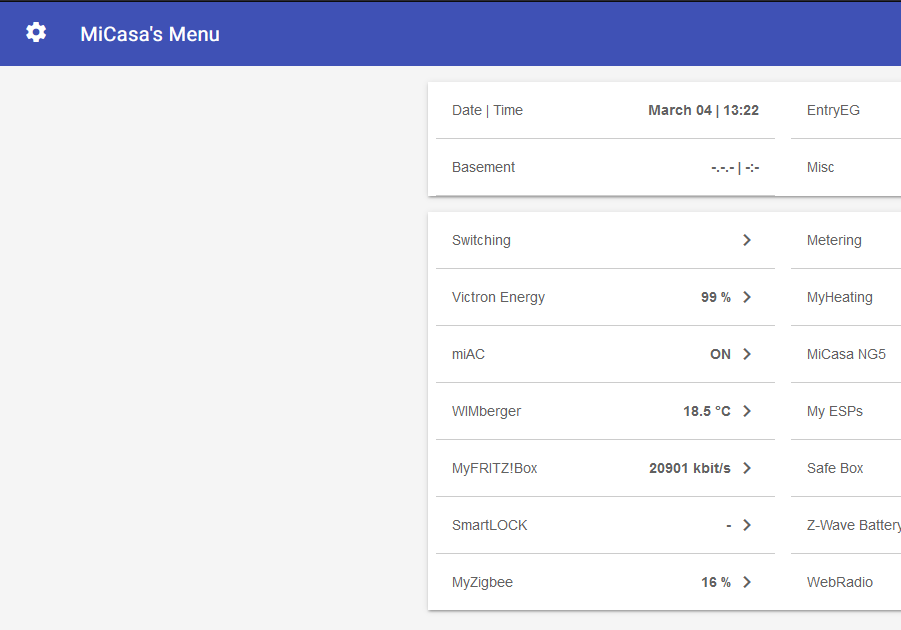The width and height of the screenshot is (901, 630).
Task: Click the MyFRITZ!Box chevron arrow
Action: pos(747,468)
